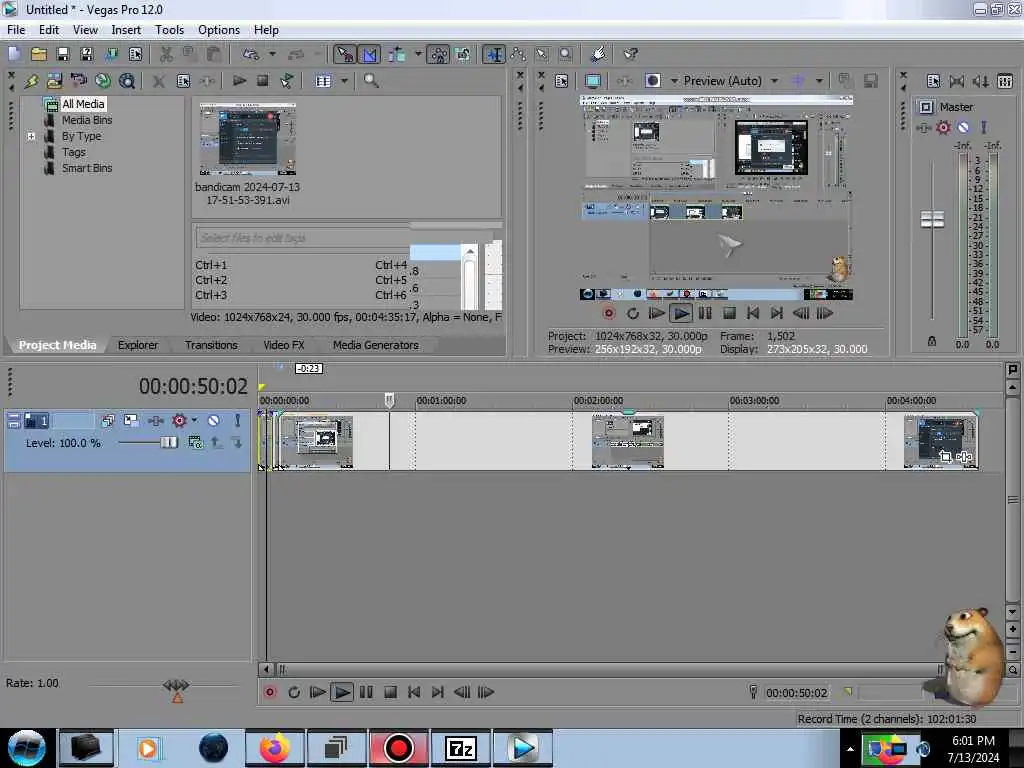Toggle Loop Playback in timeline transport

click(x=294, y=692)
